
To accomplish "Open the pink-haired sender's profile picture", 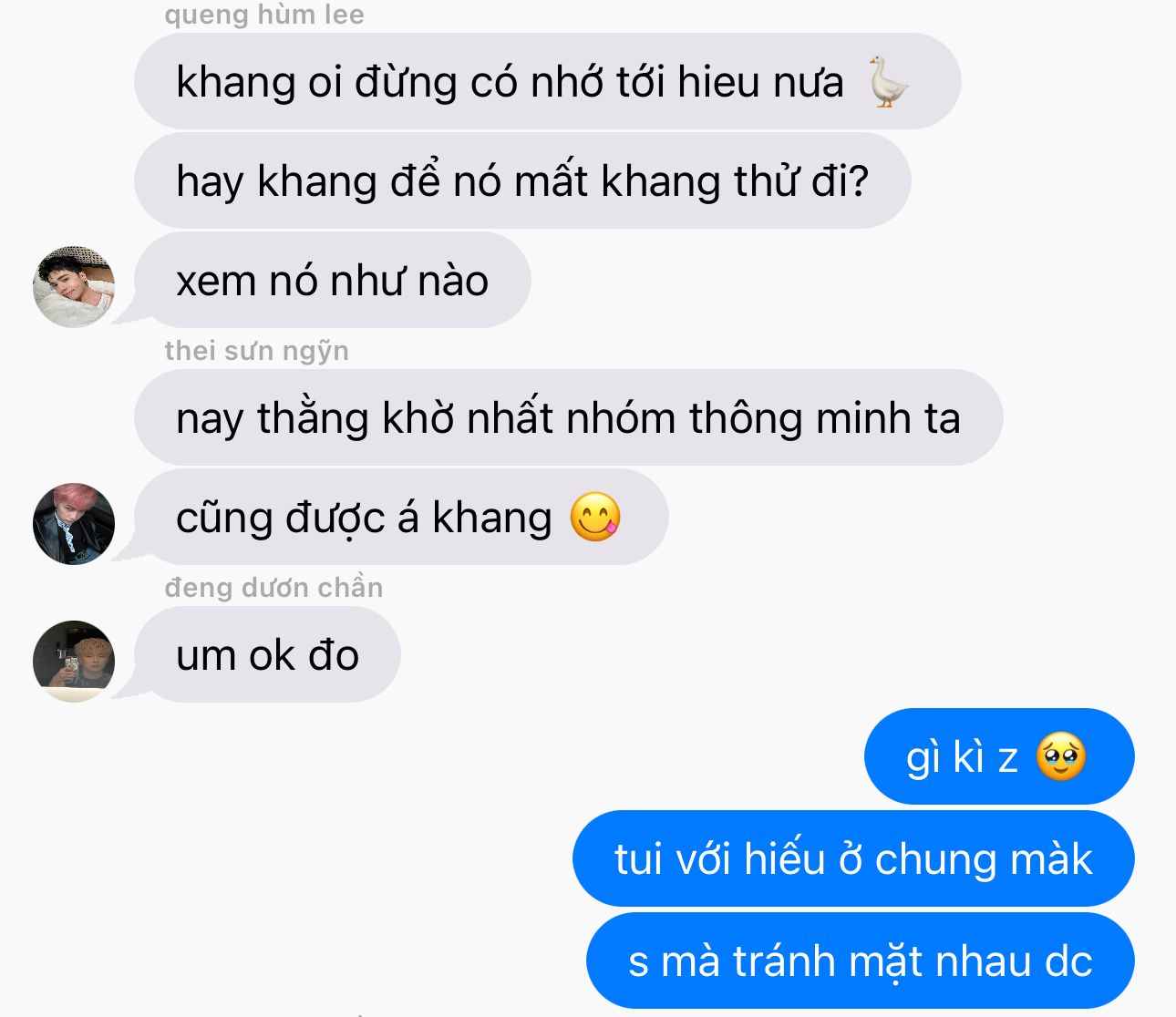I will point(74,524).
